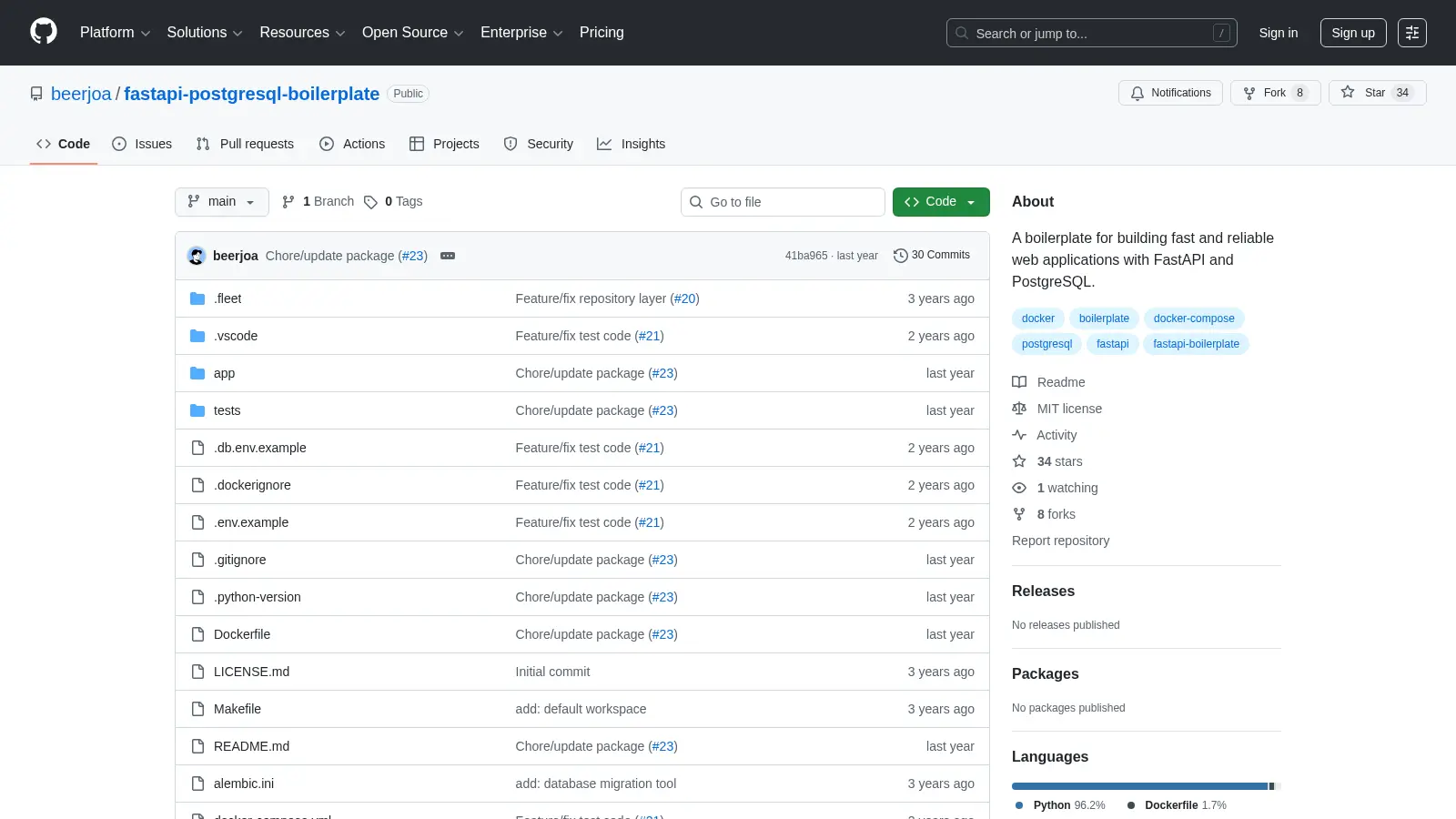Click the Pricing link
This screenshot has height=819, width=1456.
(x=602, y=33)
